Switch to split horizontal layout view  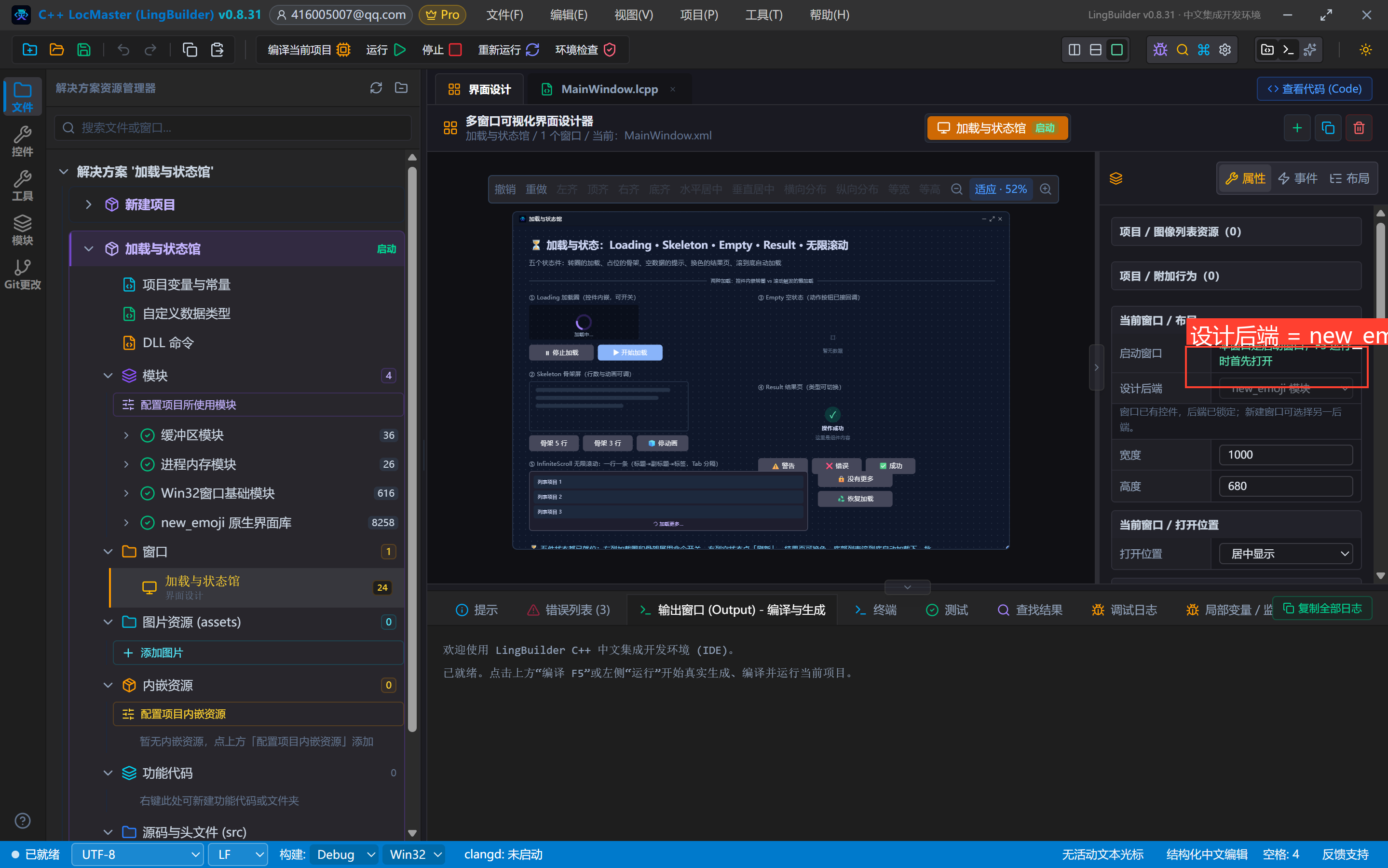1096,50
